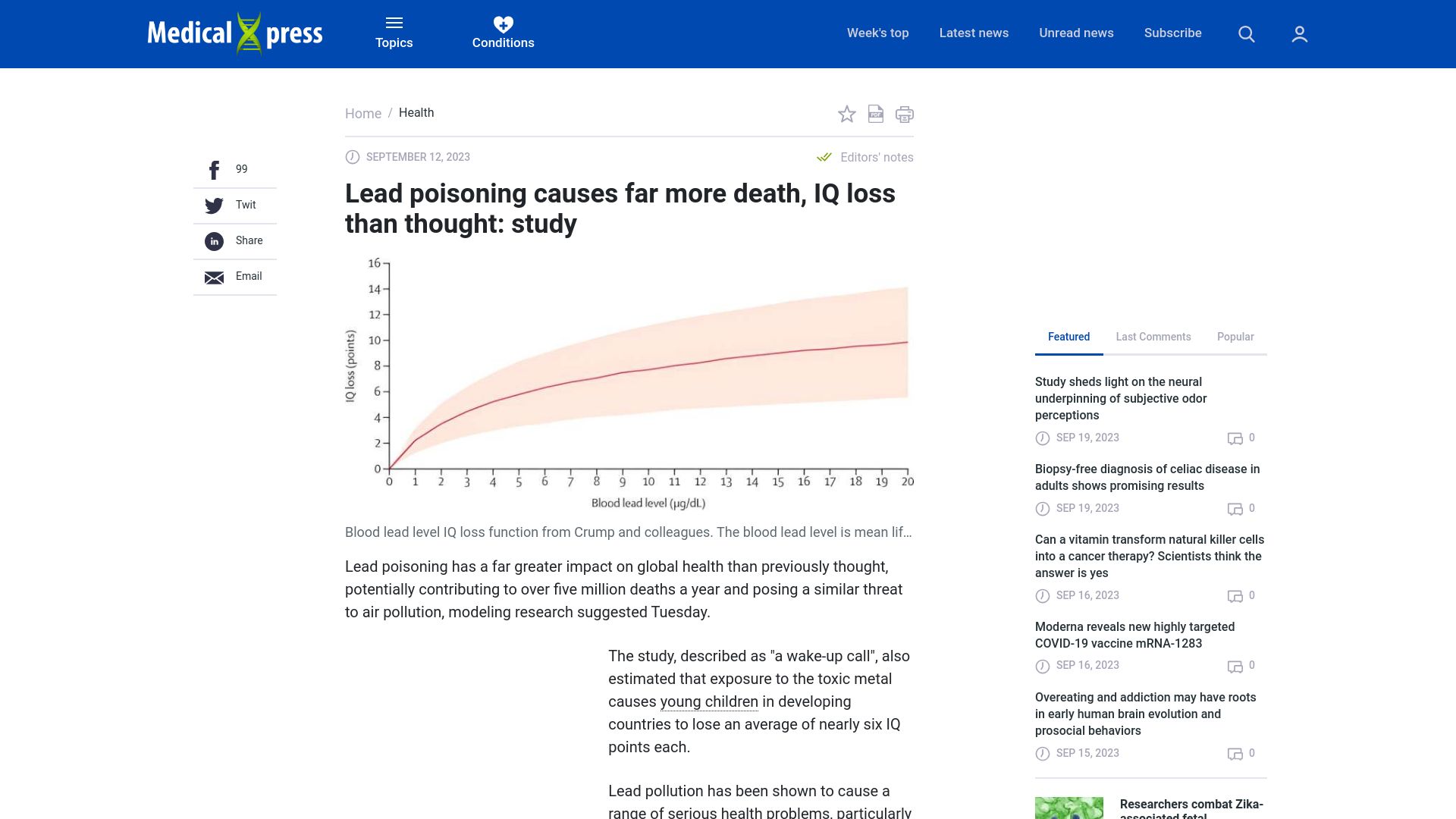
Task: Open comments icon for odor perceptions story
Action: [x=1235, y=438]
